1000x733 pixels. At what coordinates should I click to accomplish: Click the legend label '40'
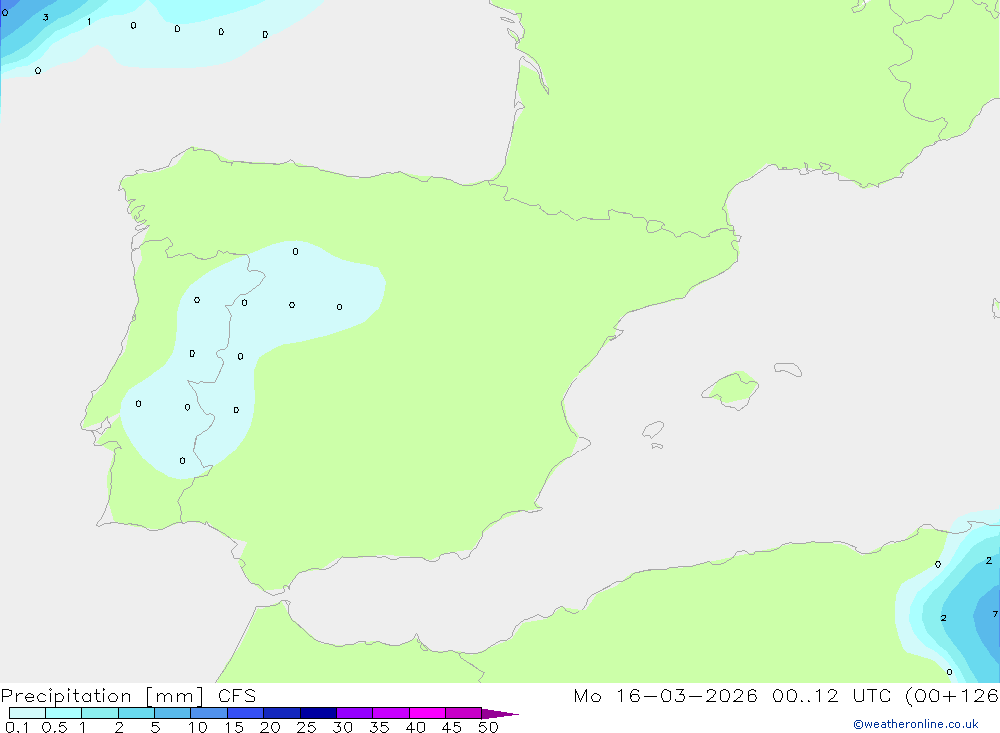[x=415, y=727]
